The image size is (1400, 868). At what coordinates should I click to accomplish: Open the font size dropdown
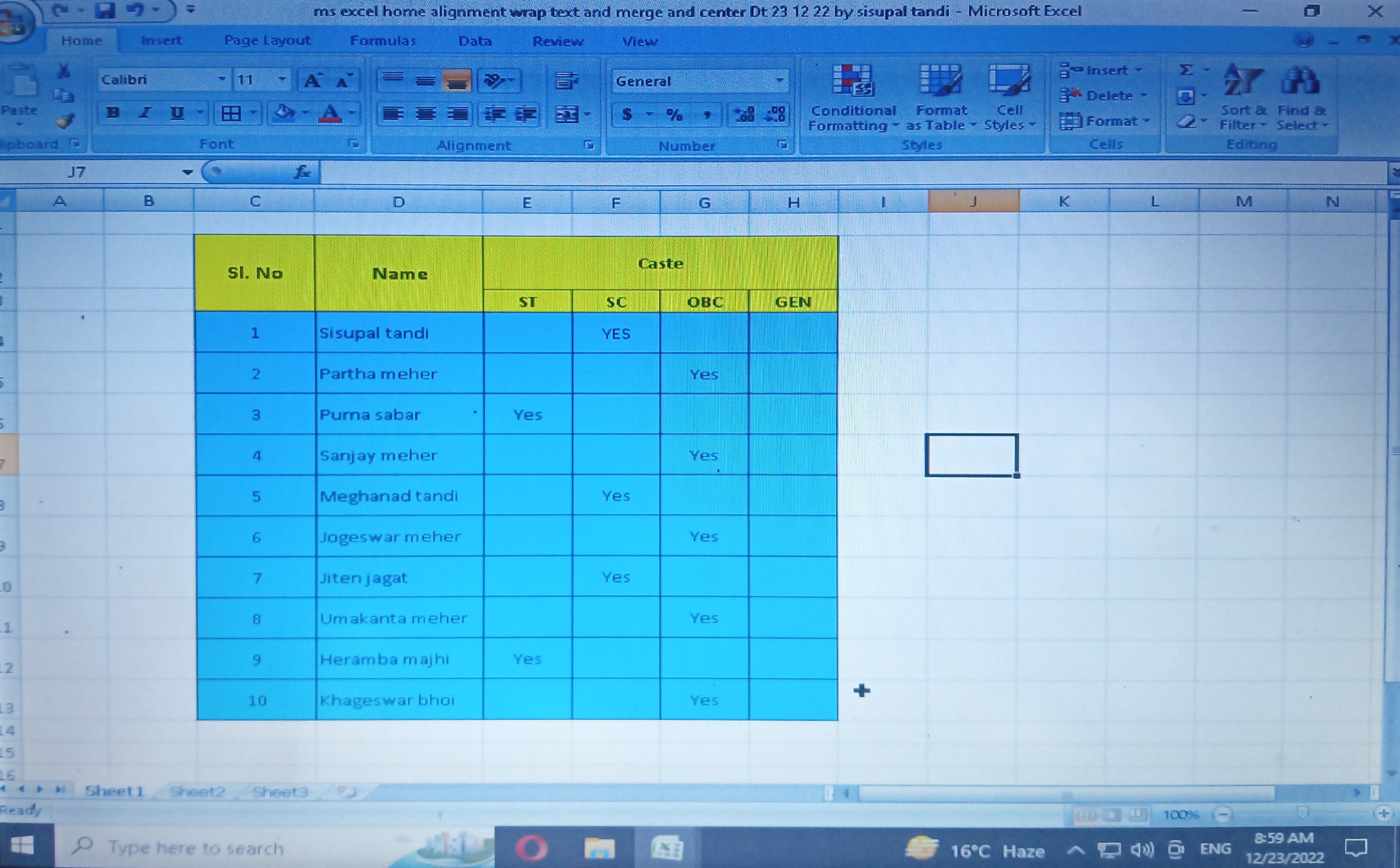pos(282,79)
